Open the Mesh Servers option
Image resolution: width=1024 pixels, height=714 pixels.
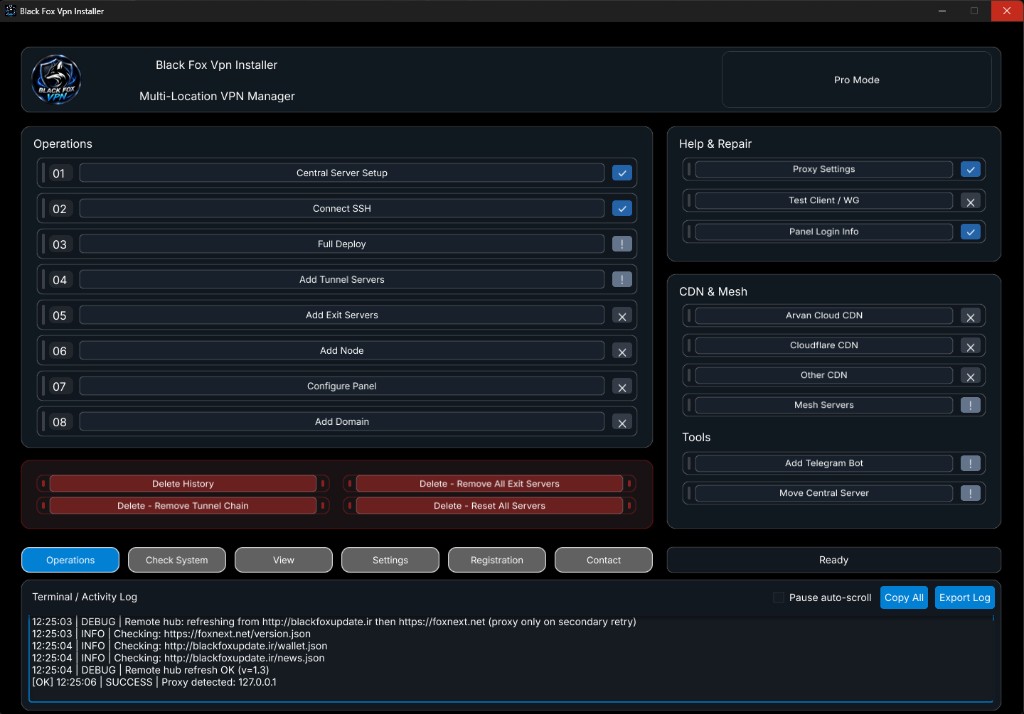tap(824, 405)
